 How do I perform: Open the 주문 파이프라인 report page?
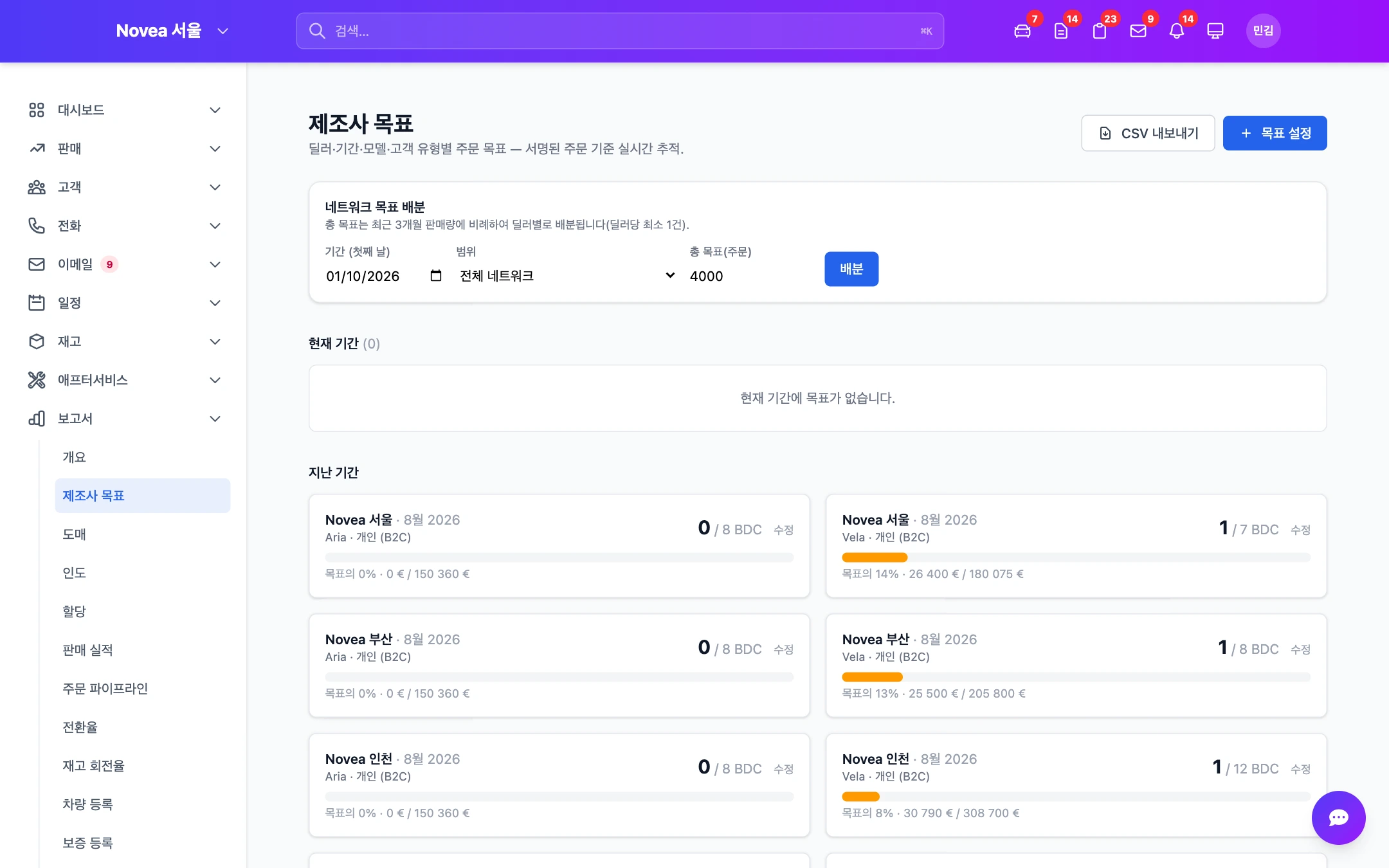(x=142, y=689)
